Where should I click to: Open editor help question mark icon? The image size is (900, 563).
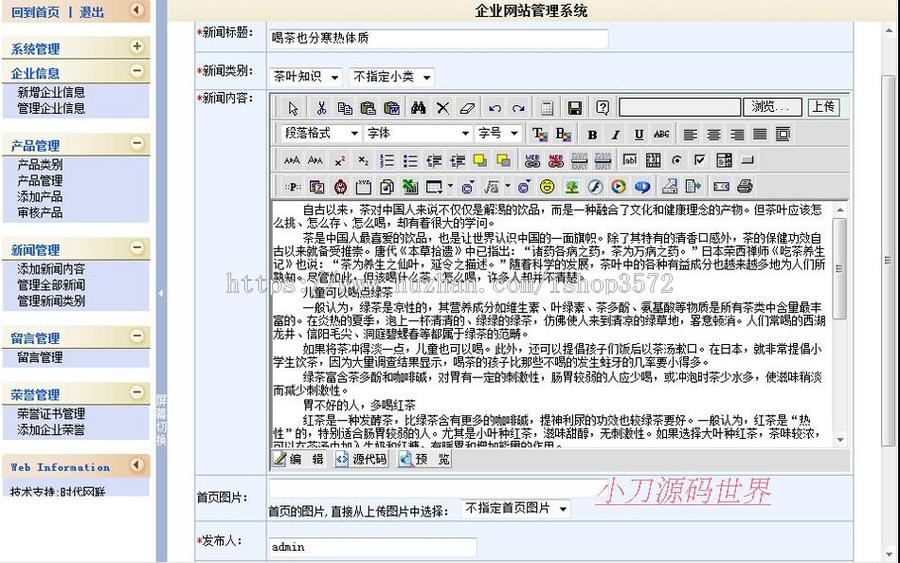[602, 108]
